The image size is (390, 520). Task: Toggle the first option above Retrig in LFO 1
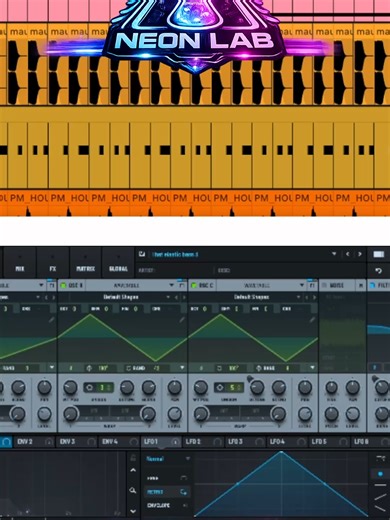167,478
